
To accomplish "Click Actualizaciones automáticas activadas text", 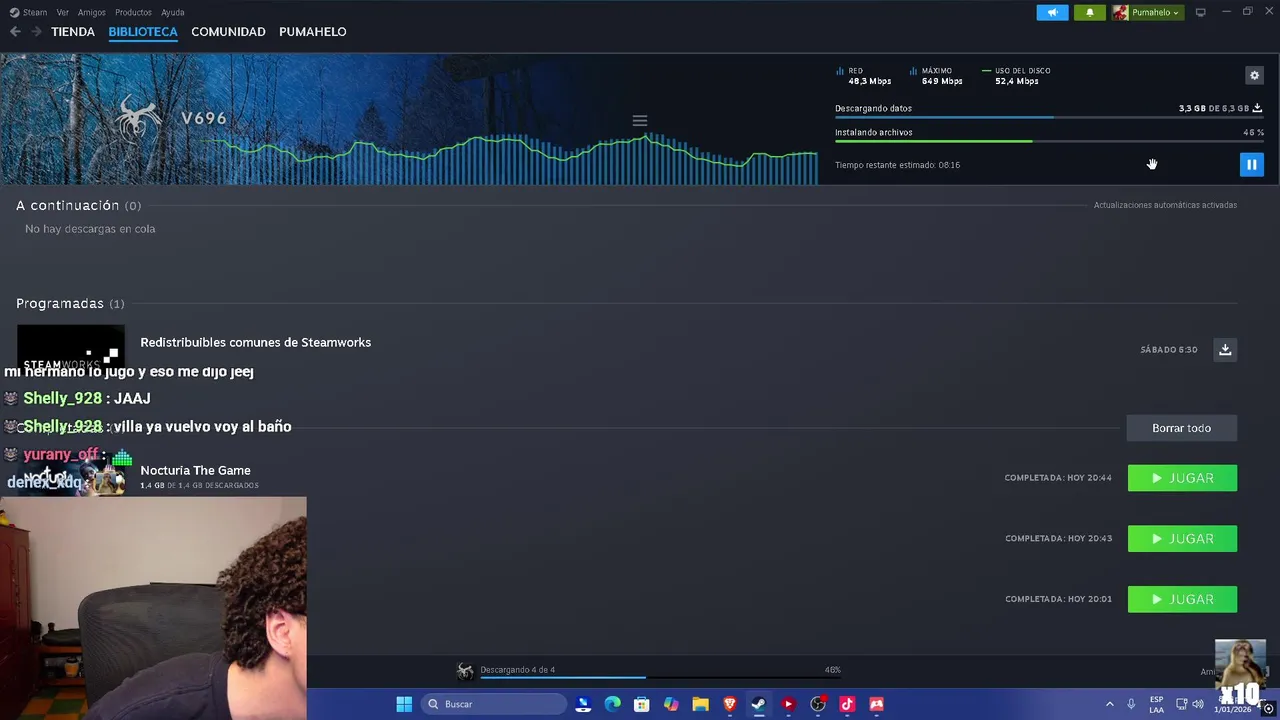I will [1165, 205].
